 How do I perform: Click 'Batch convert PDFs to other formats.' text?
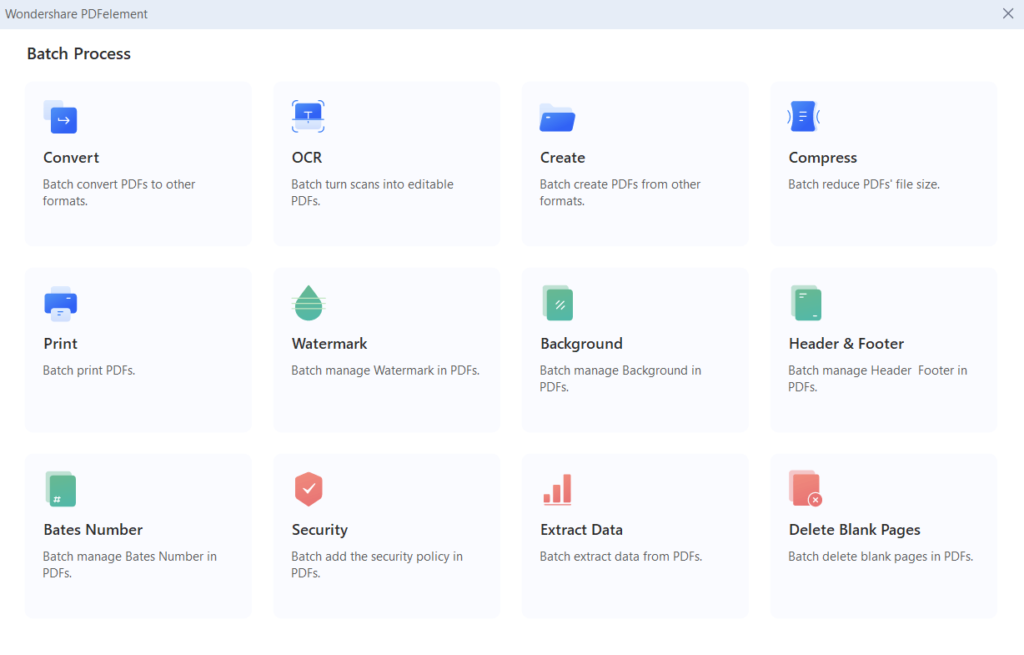point(119,193)
